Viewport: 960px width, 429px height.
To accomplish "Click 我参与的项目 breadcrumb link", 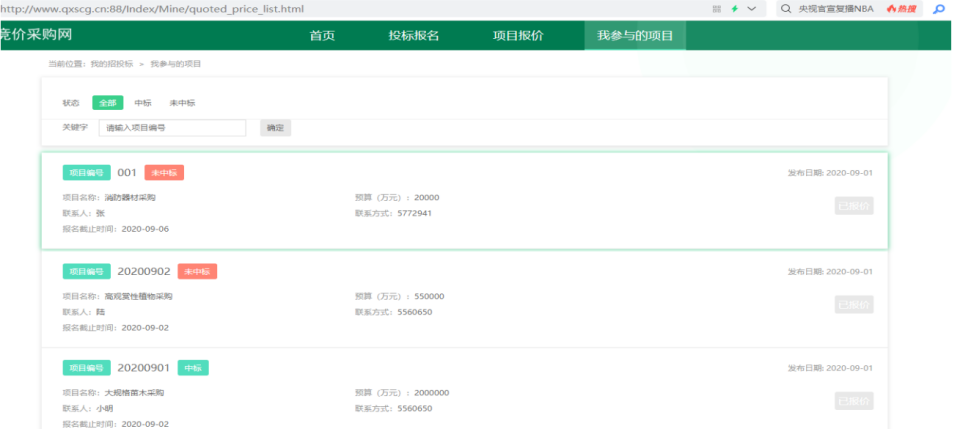I will [176, 64].
